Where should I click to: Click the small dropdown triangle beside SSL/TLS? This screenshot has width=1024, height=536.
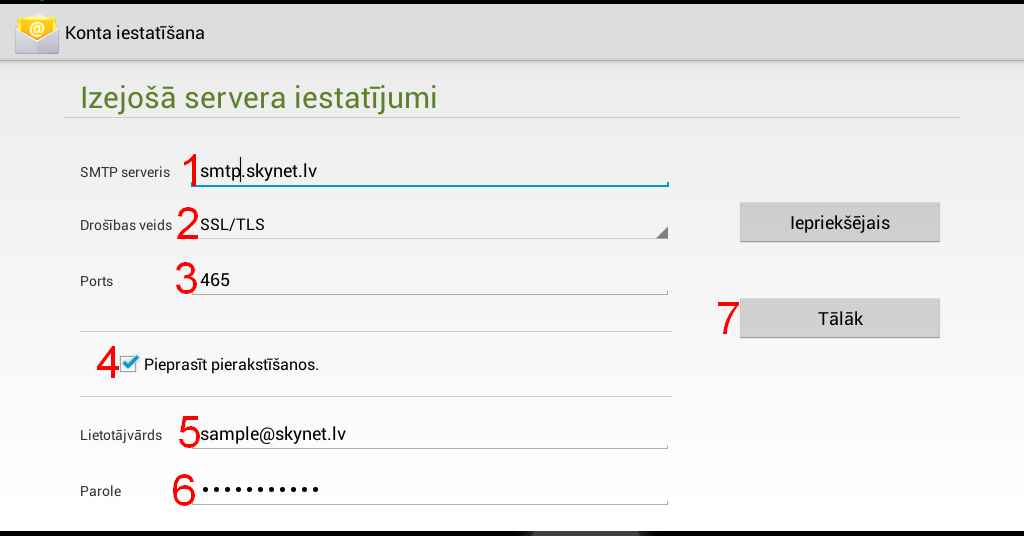[x=661, y=233]
